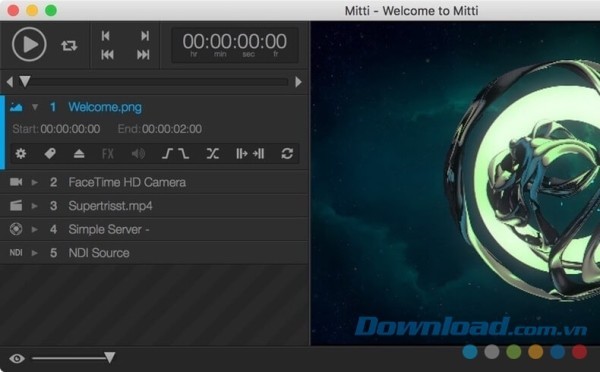Expand the Simple Server cue
600x372 pixels.
pyautogui.click(x=35, y=230)
